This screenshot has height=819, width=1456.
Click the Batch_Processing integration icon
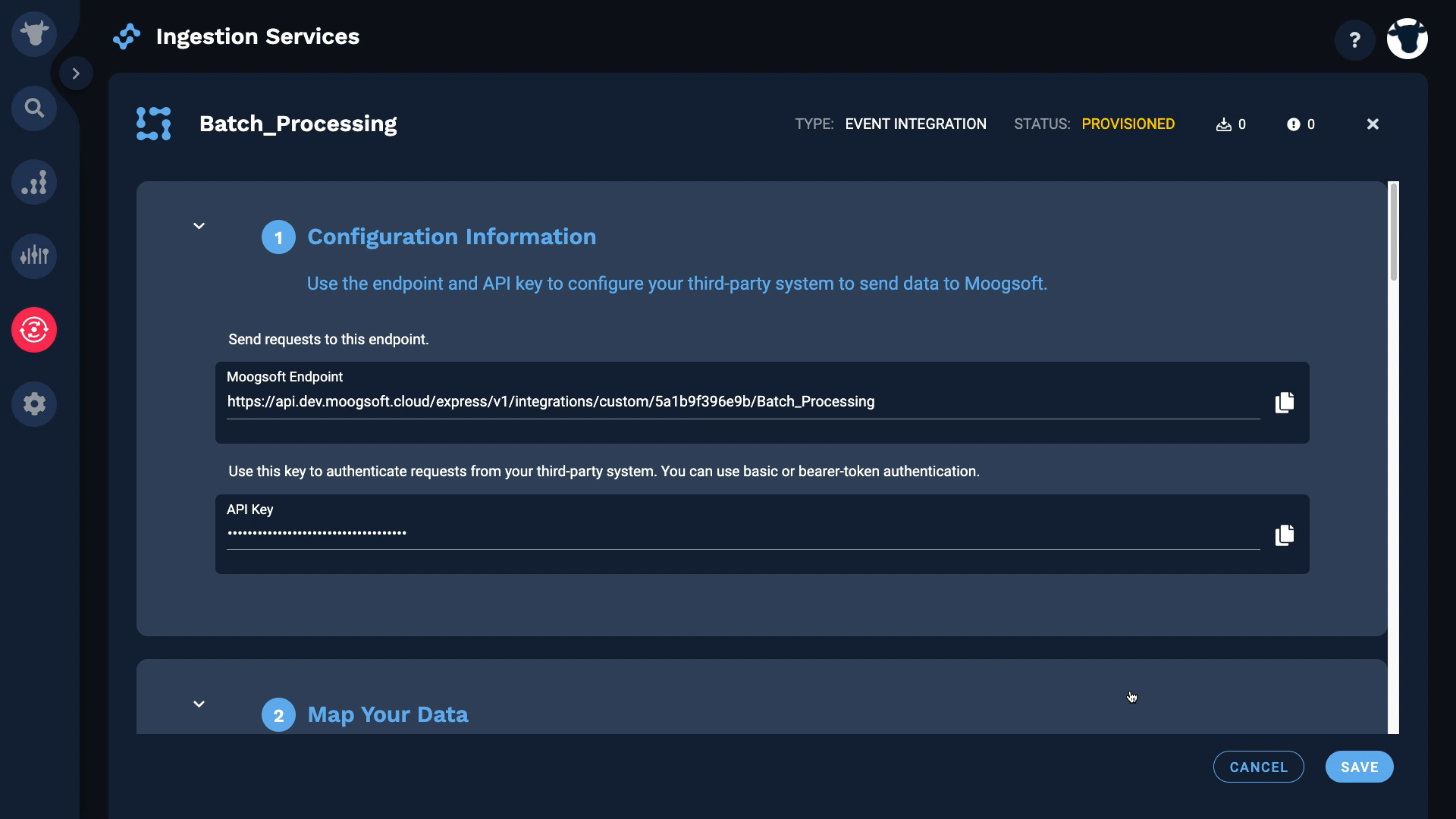tap(154, 124)
